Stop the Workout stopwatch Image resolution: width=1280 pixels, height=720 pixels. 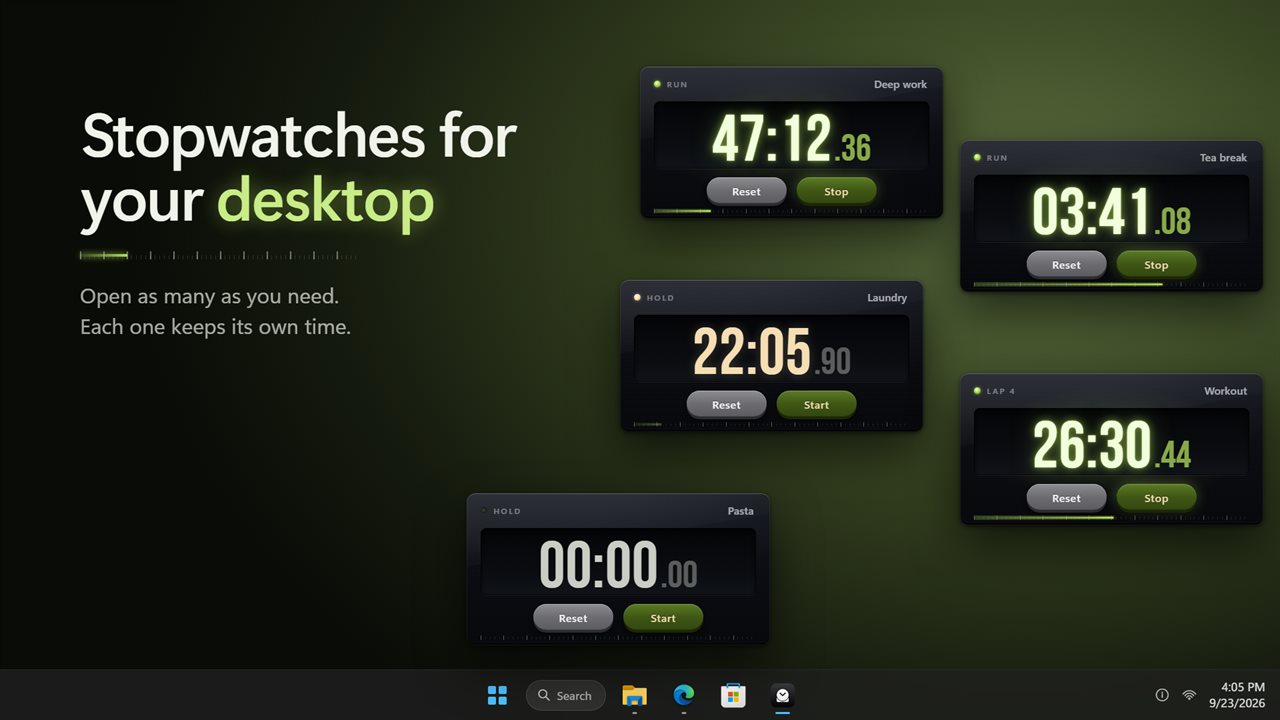[x=1156, y=498]
